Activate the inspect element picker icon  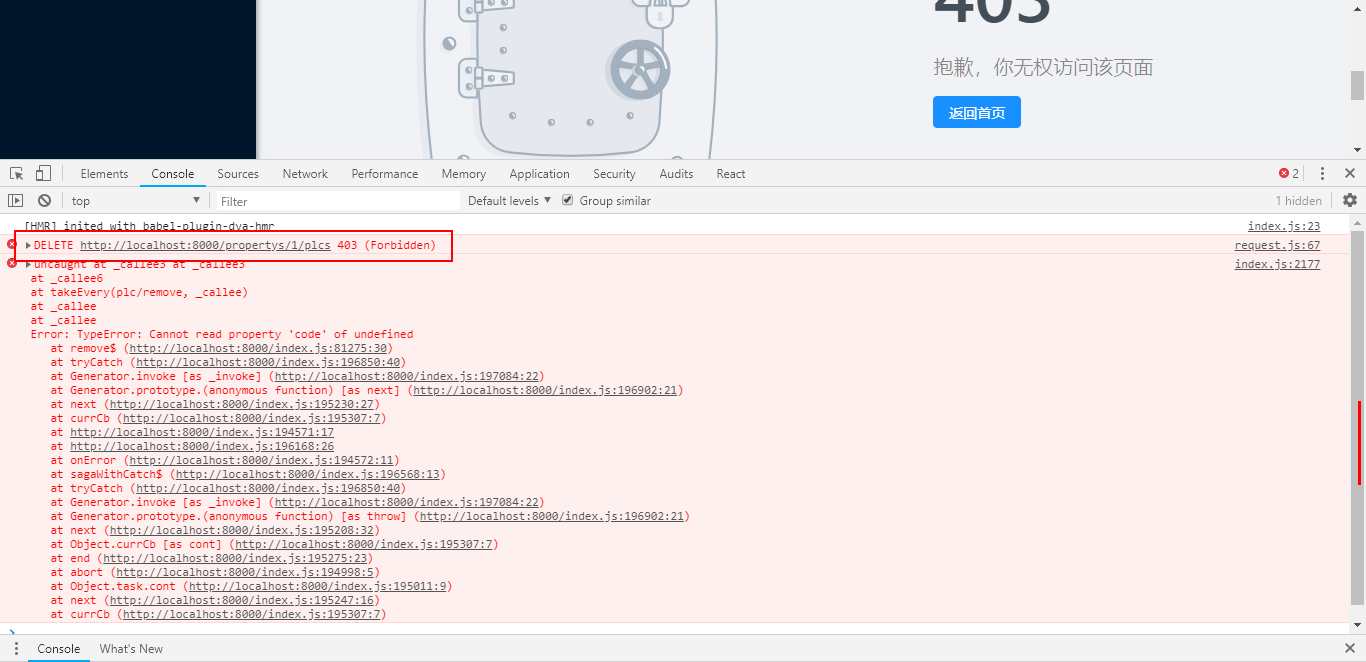17,173
